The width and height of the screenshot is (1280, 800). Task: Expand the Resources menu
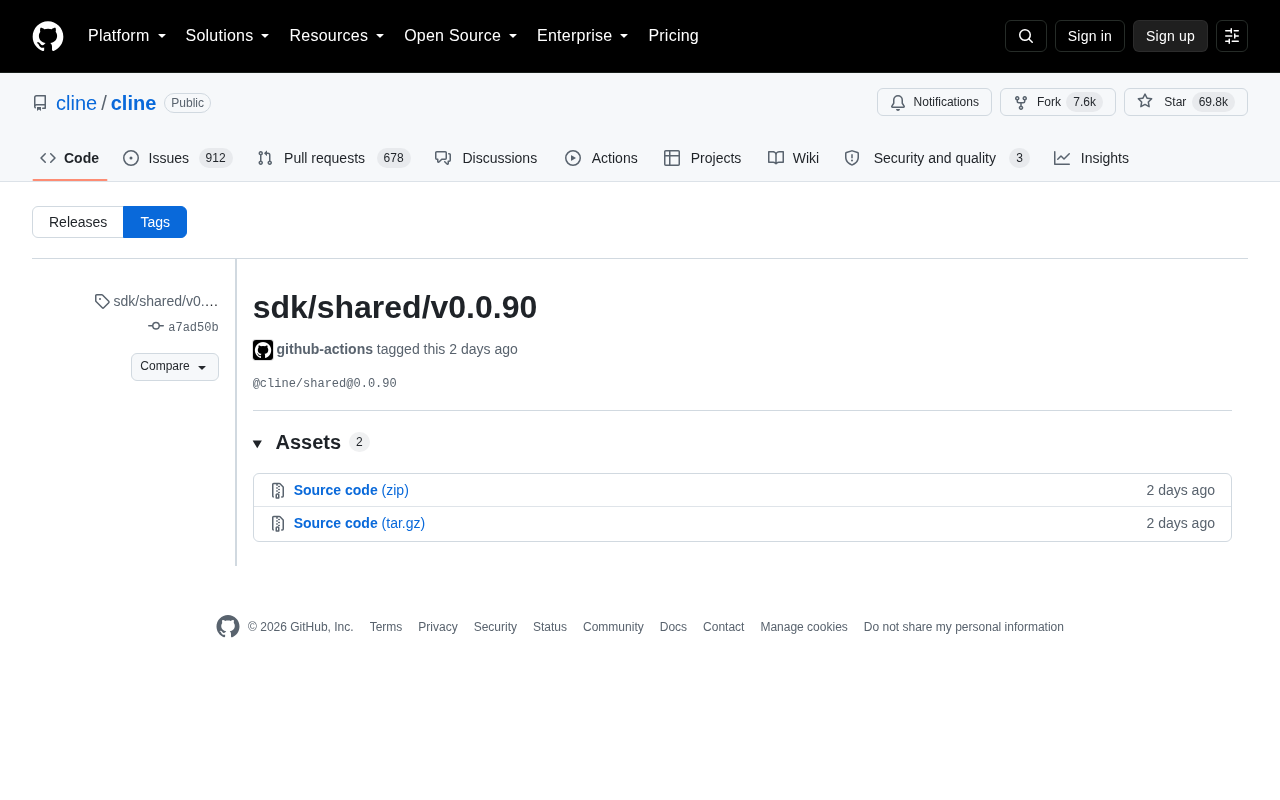[x=337, y=36]
